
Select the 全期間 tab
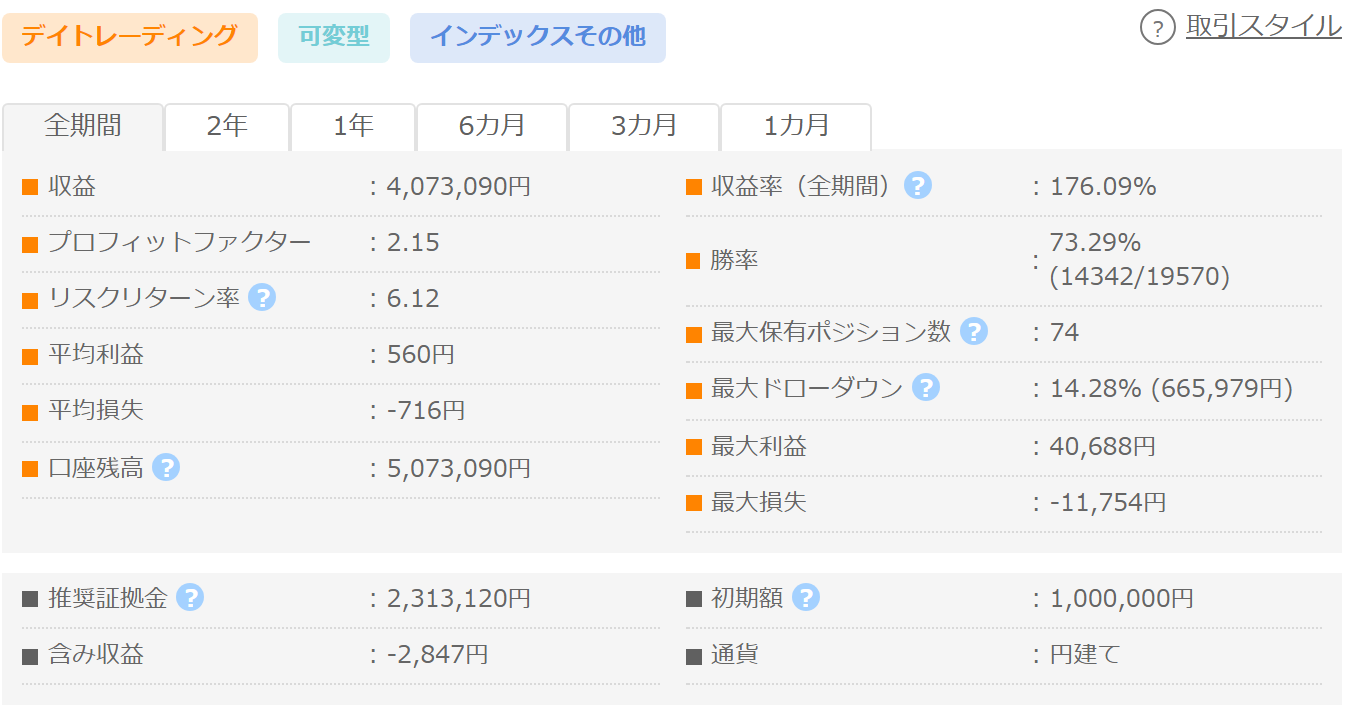click(x=83, y=126)
